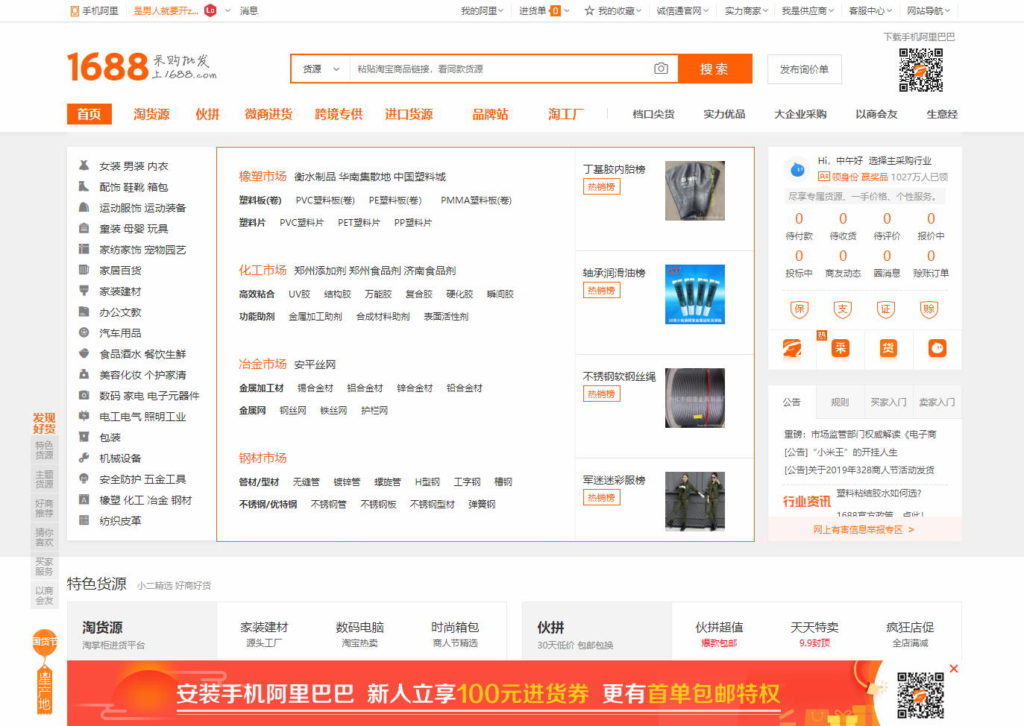Close the bottom promotional banner
Screen dimensions: 1024x726
(953, 668)
